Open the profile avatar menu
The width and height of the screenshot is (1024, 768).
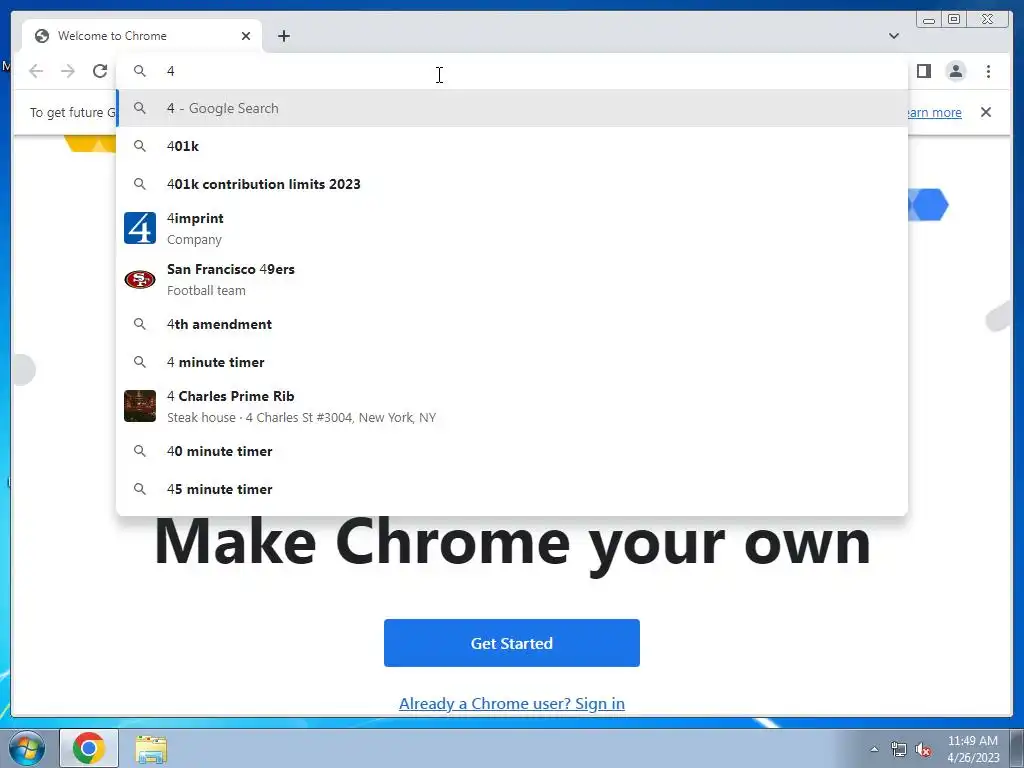click(955, 71)
